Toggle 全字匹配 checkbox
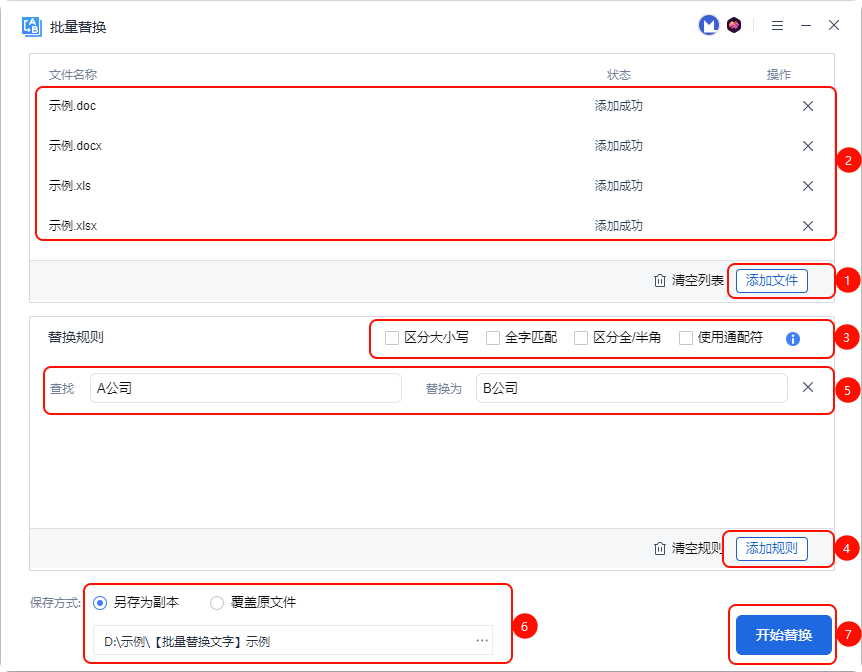862x672 pixels. pos(493,338)
